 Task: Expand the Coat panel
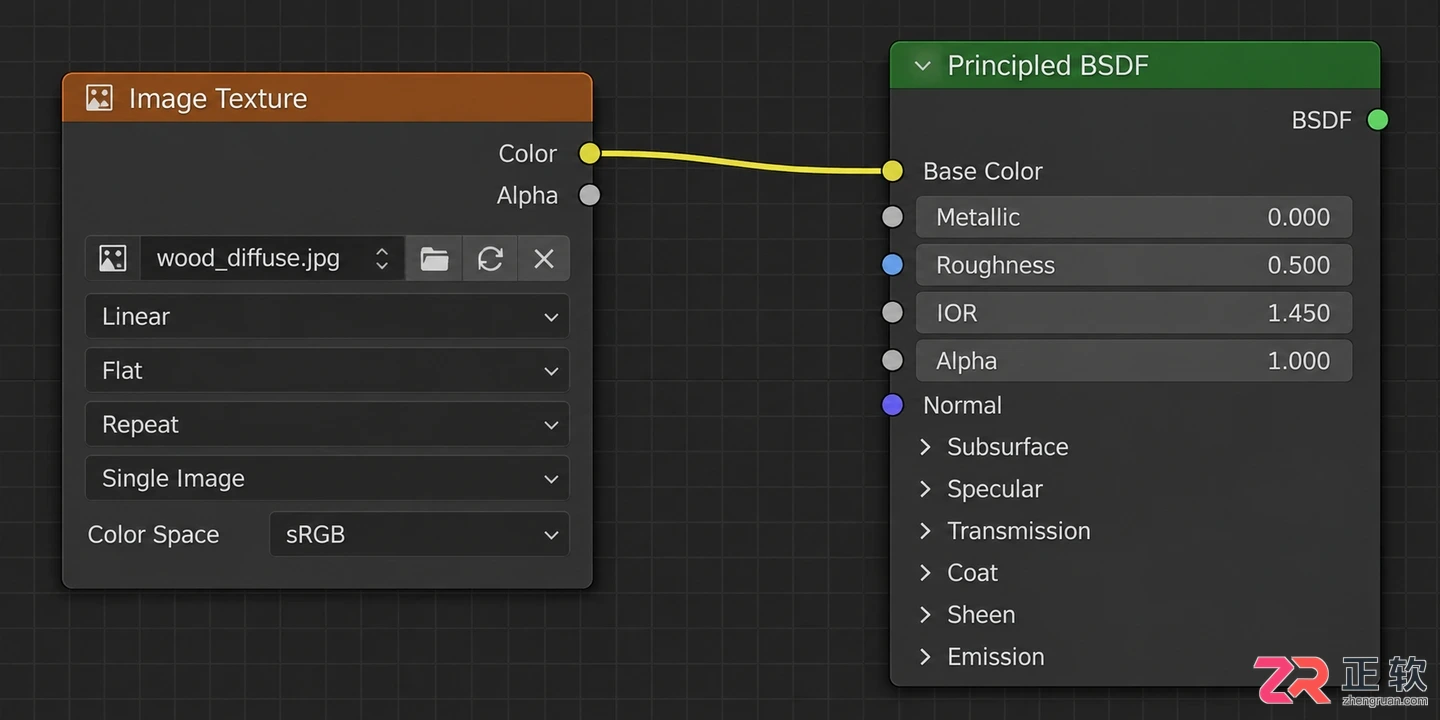(926, 573)
